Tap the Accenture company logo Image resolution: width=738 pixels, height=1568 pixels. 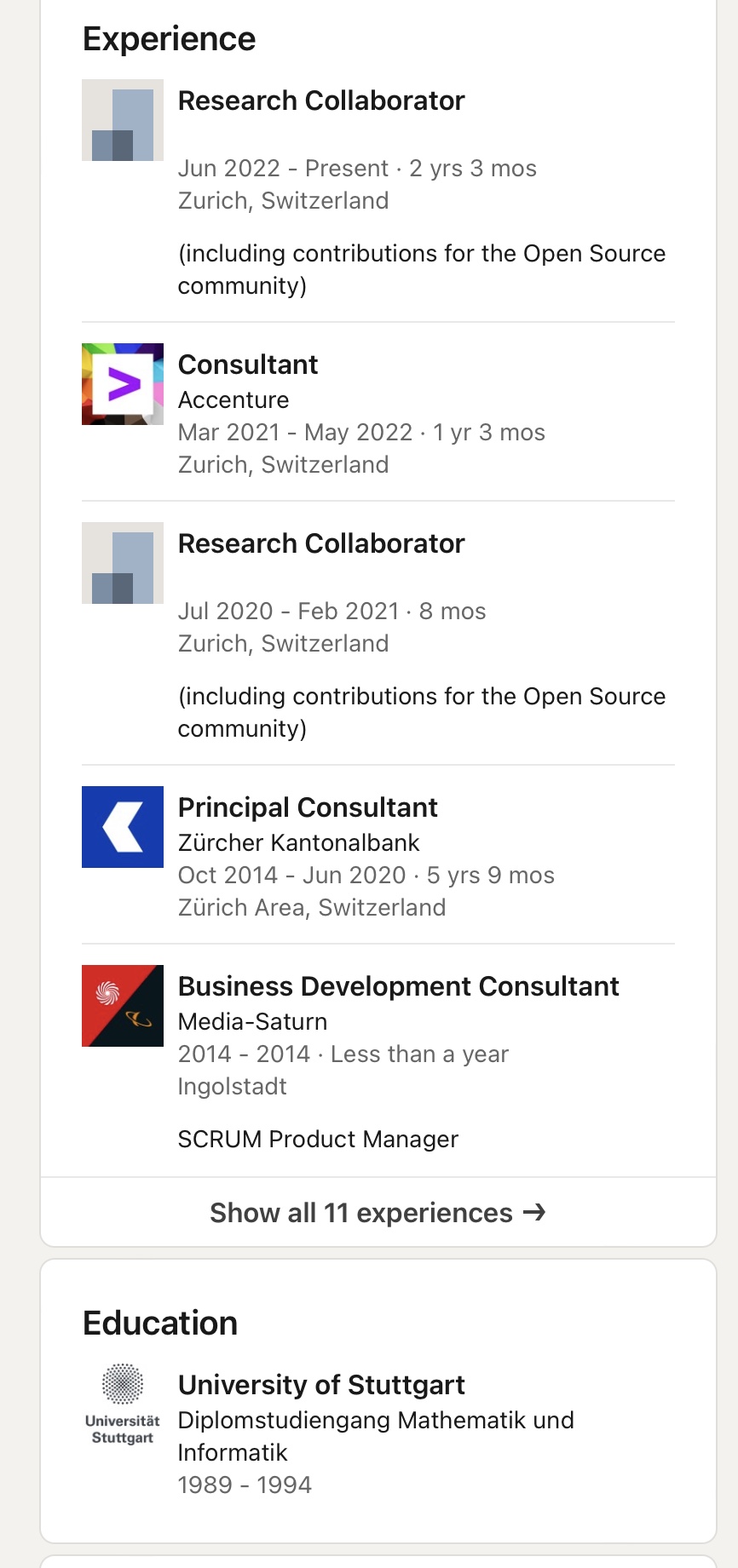coord(123,384)
